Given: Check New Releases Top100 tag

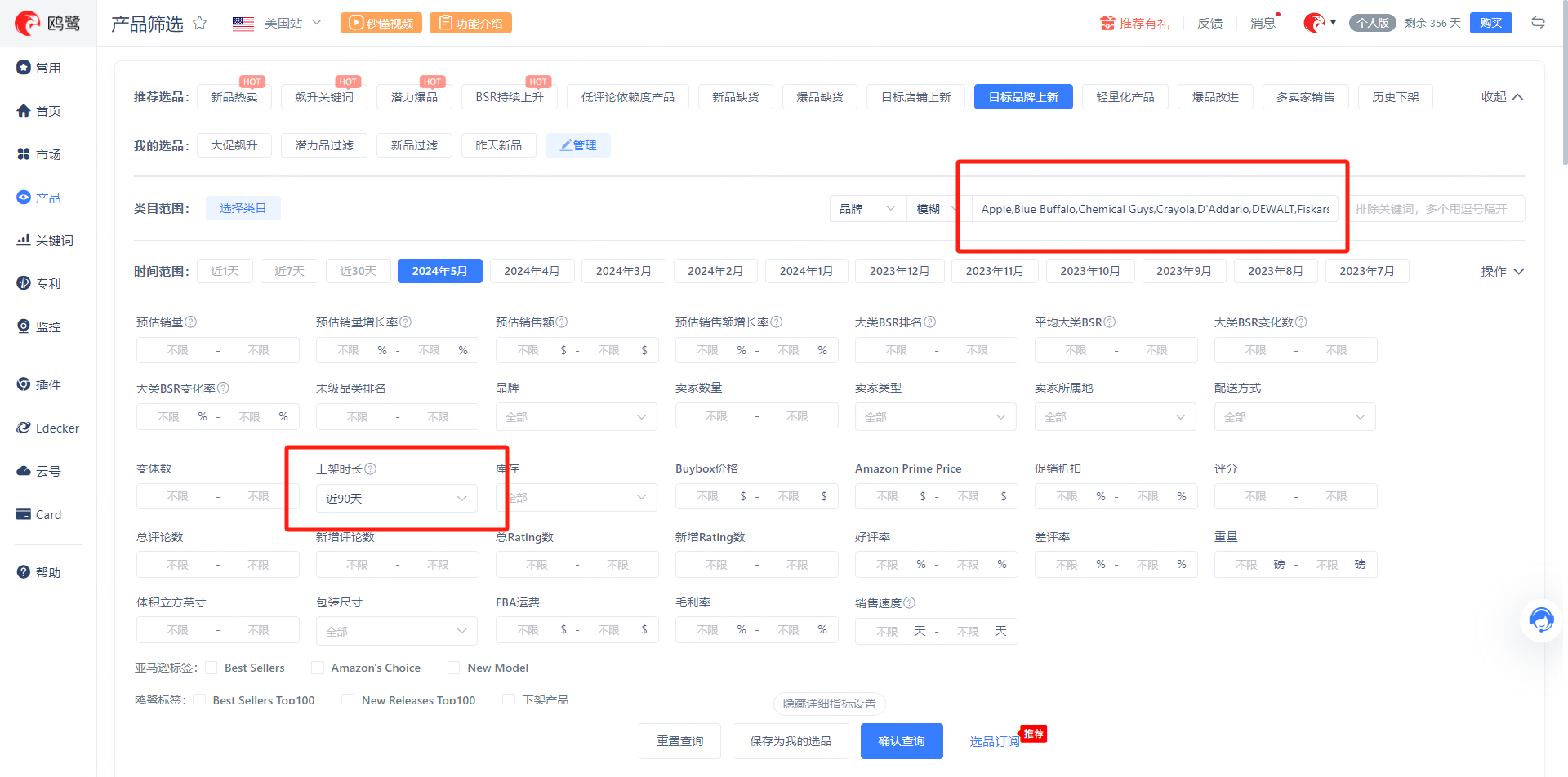Looking at the screenshot, I should pyautogui.click(x=348, y=699).
